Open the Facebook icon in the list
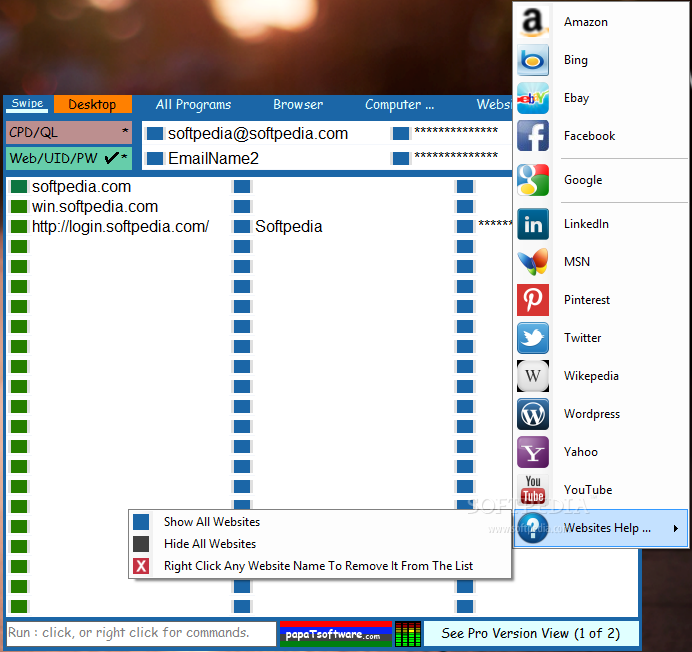This screenshot has height=652, width=692. (533, 136)
